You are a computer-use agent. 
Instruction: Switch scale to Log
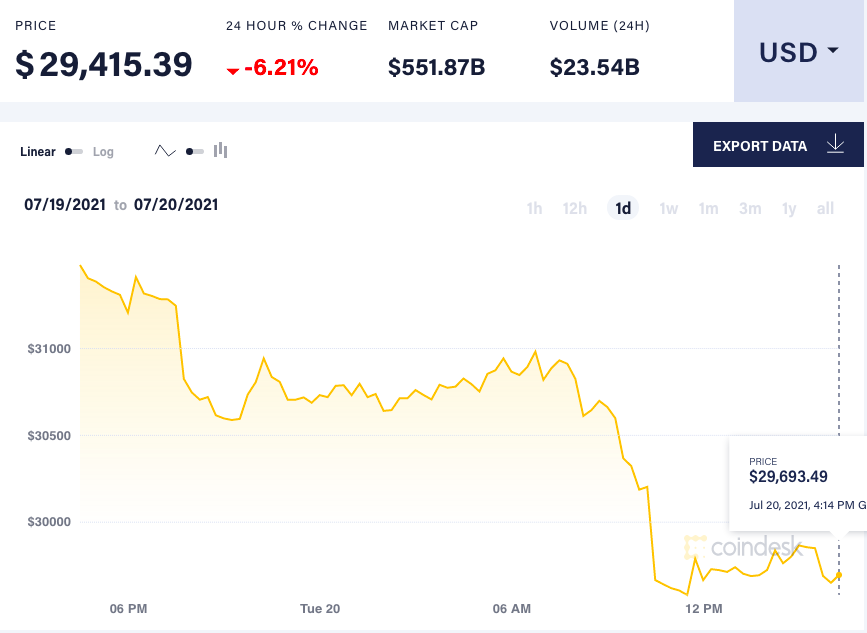click(103, 151)
